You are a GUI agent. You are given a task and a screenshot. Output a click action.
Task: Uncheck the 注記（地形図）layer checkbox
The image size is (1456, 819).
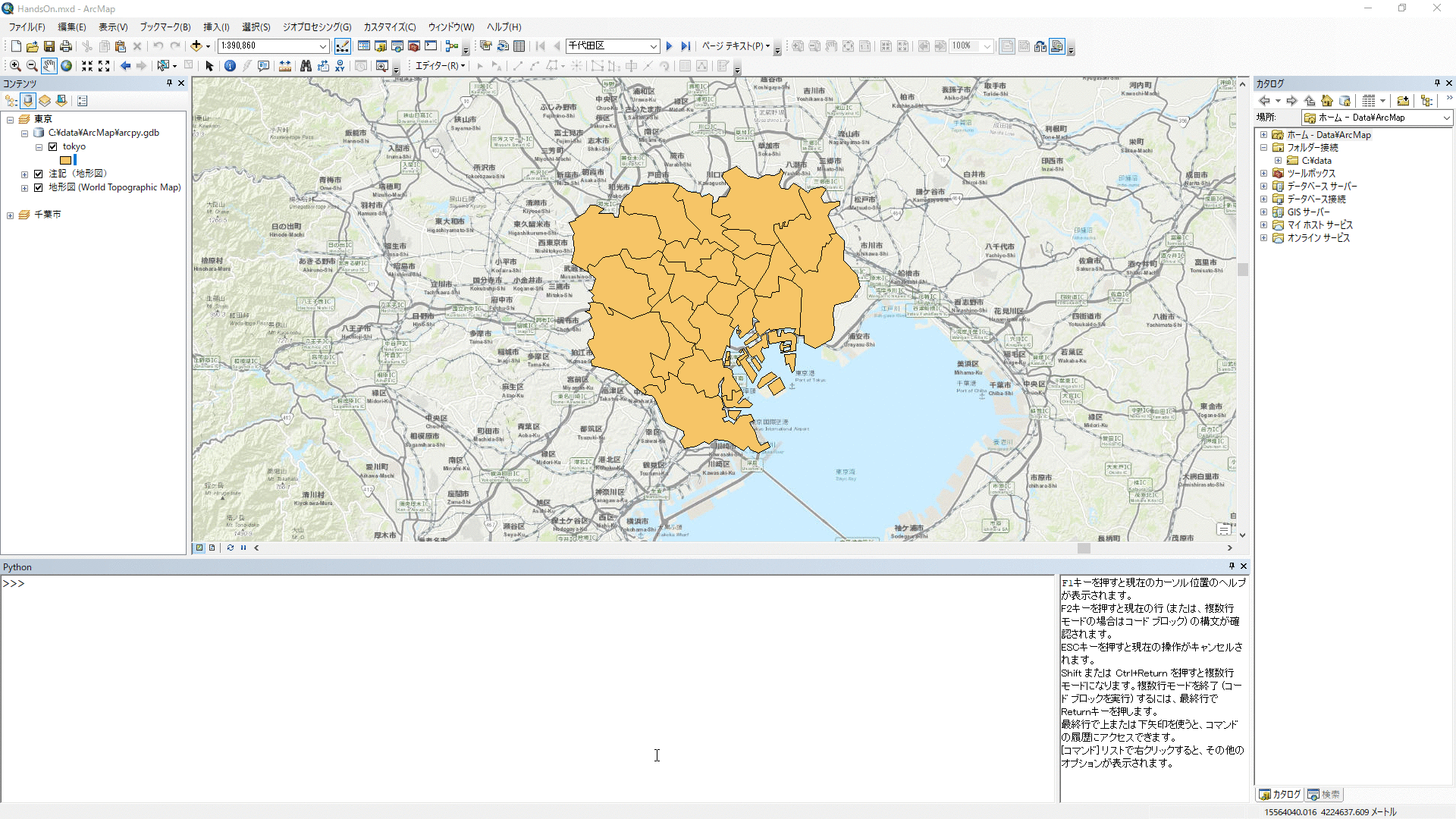pyautogui.click(x=39, y=174)
